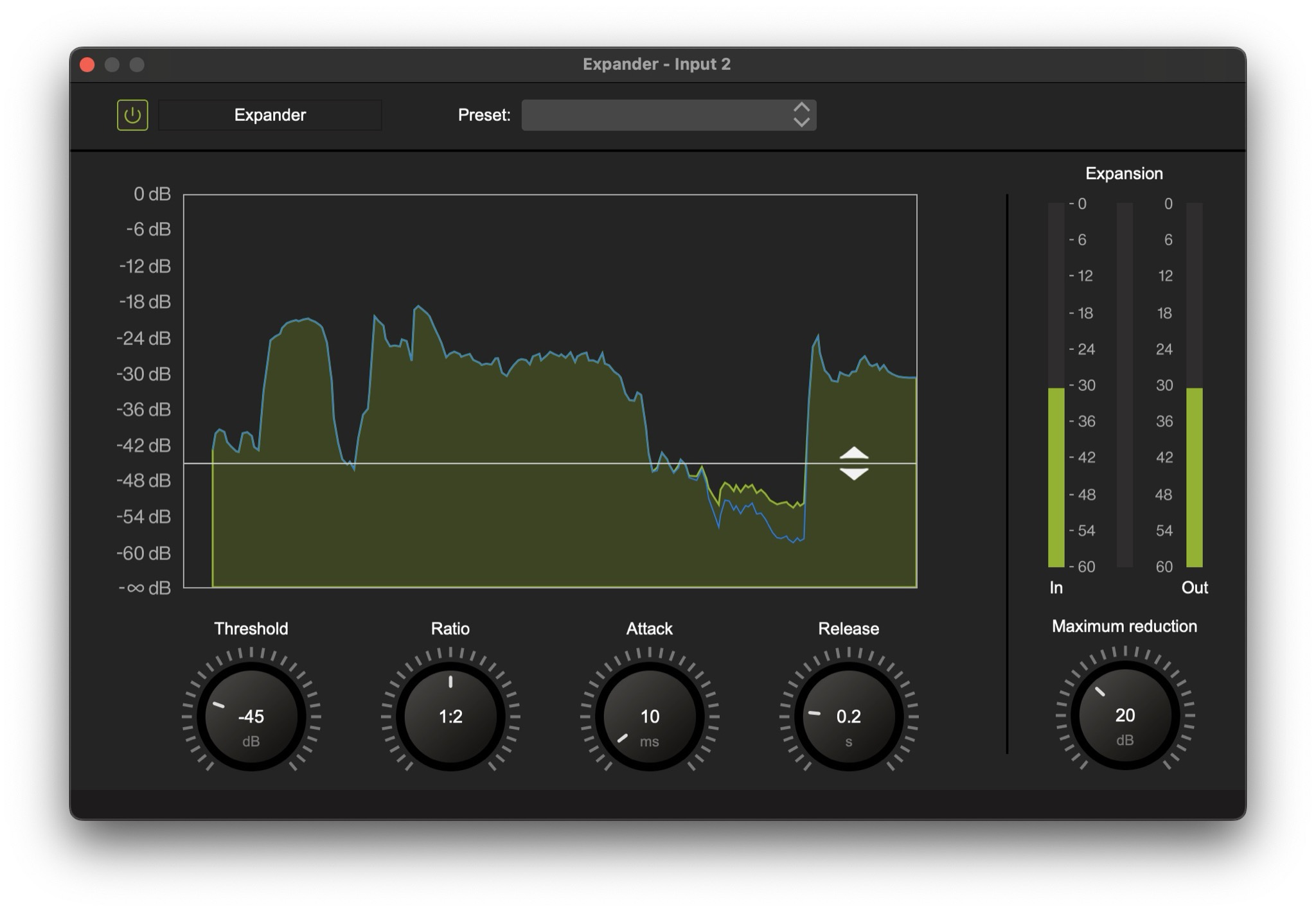
Task: Click the -24 dB graph axis label
Action: (144, 338)
